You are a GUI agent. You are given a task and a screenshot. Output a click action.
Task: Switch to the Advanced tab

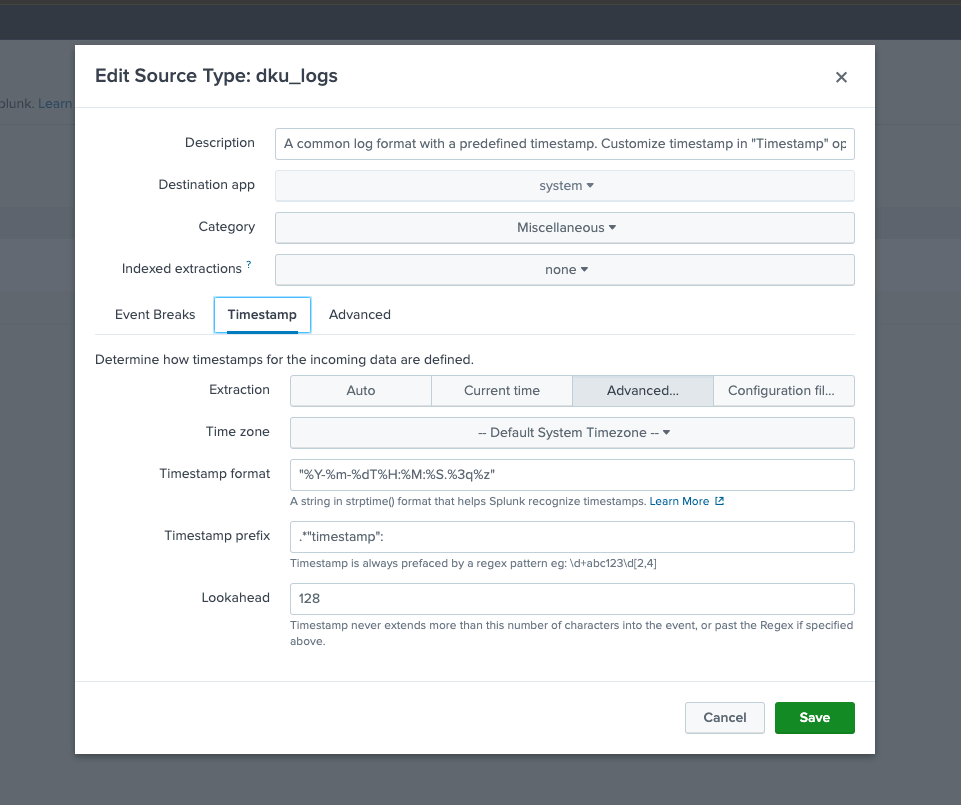pyautogui.click(x=359, y=314)
